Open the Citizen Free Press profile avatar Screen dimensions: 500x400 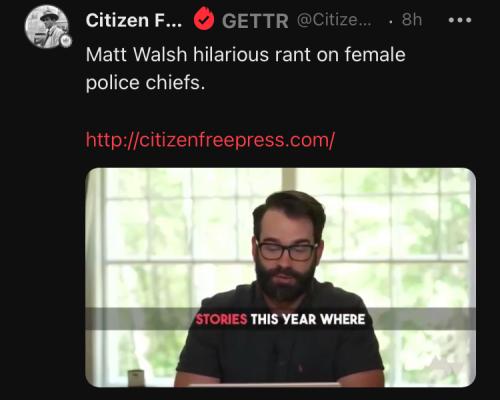(47, 27)
